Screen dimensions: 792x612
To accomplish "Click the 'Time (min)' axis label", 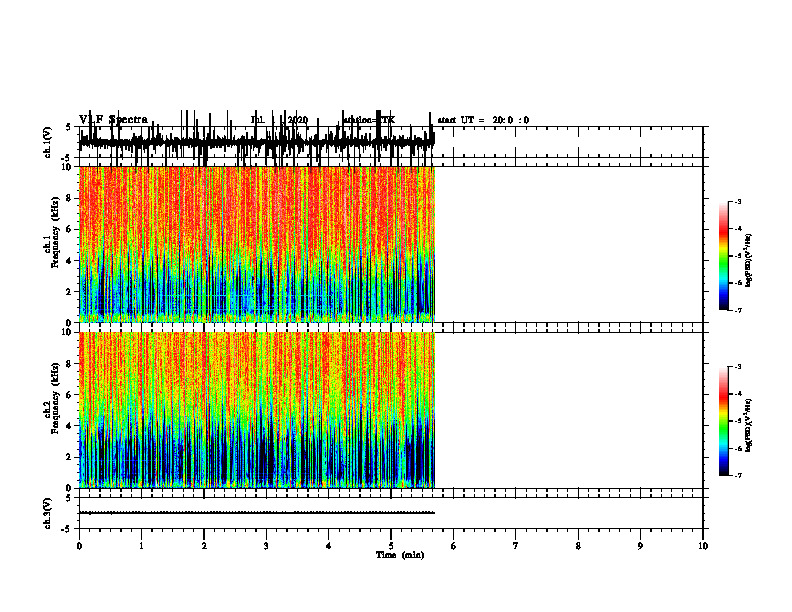I will [x=400, y=555].
